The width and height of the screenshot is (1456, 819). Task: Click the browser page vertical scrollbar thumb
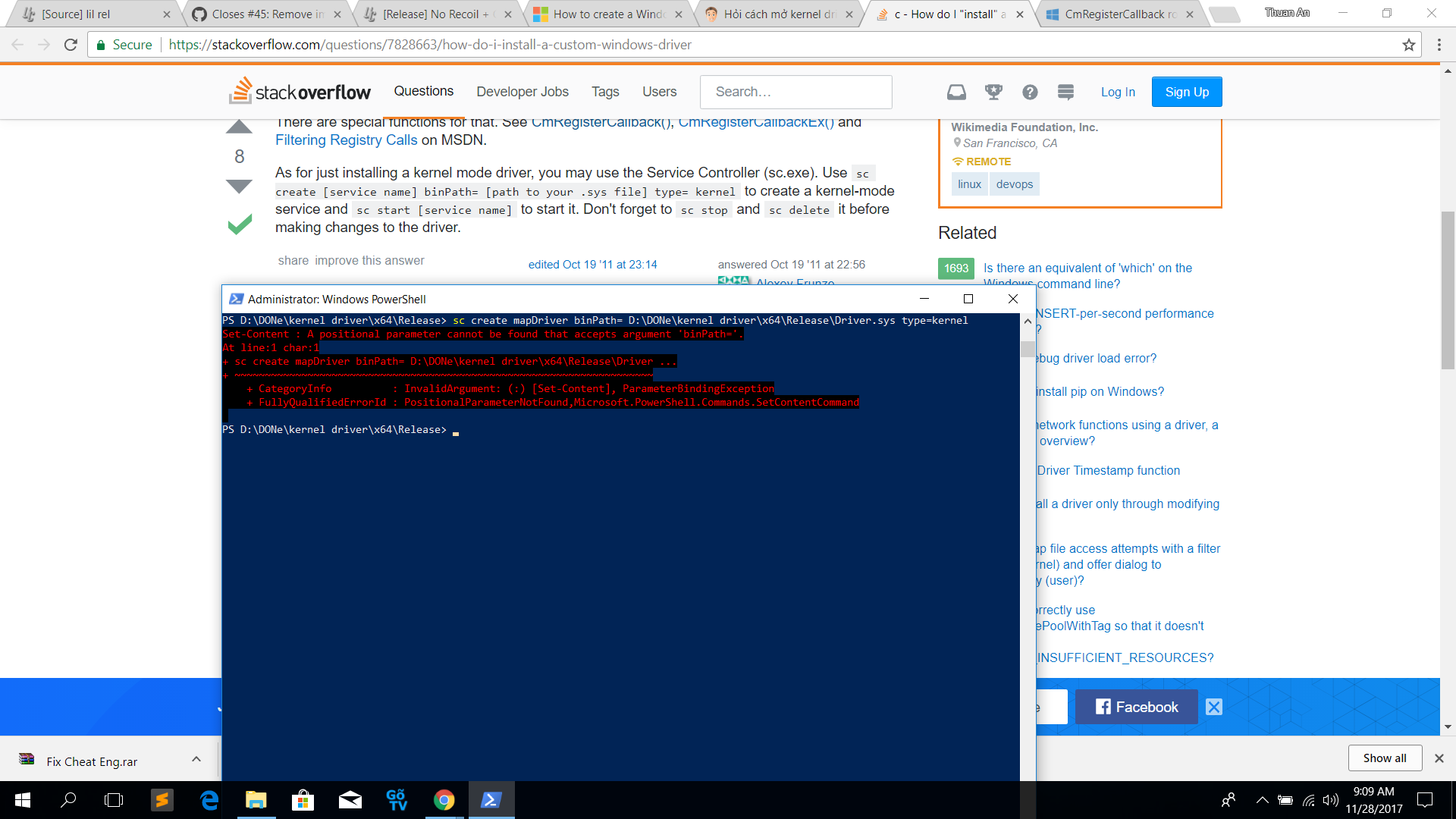(1448, 290)
